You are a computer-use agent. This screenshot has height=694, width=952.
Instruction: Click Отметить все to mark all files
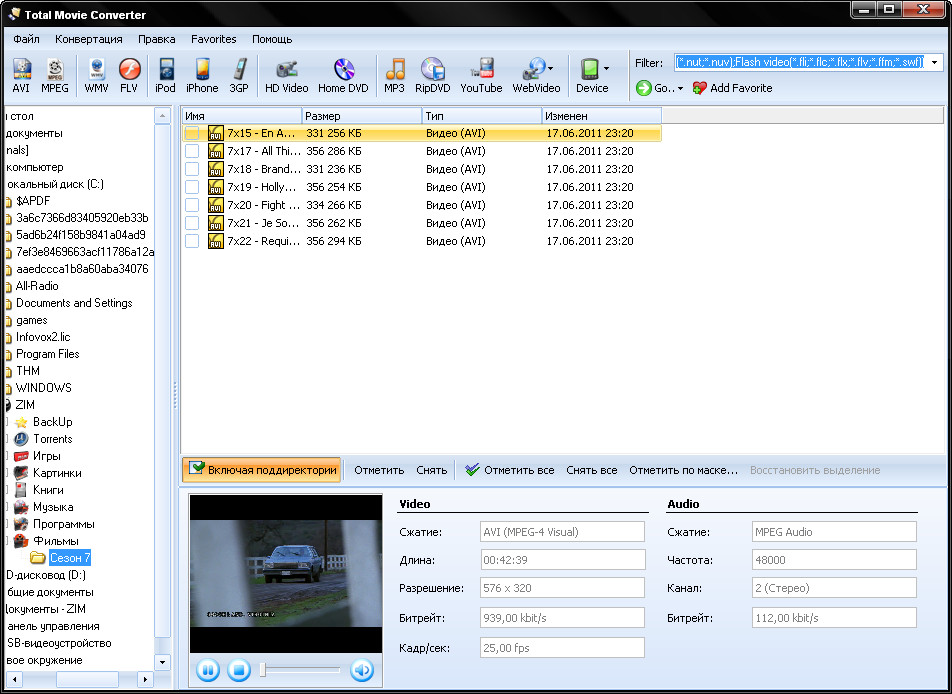(510, 470)
